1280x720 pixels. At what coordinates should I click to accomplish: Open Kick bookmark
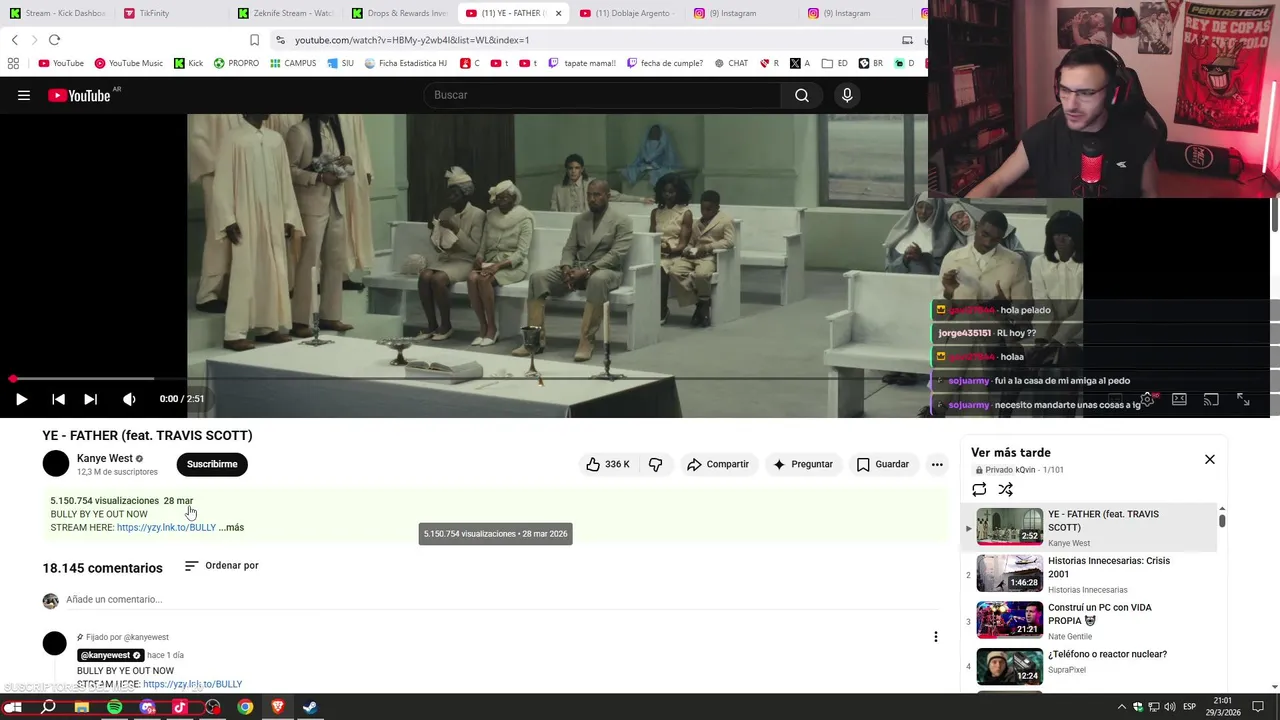pos(188,63)
